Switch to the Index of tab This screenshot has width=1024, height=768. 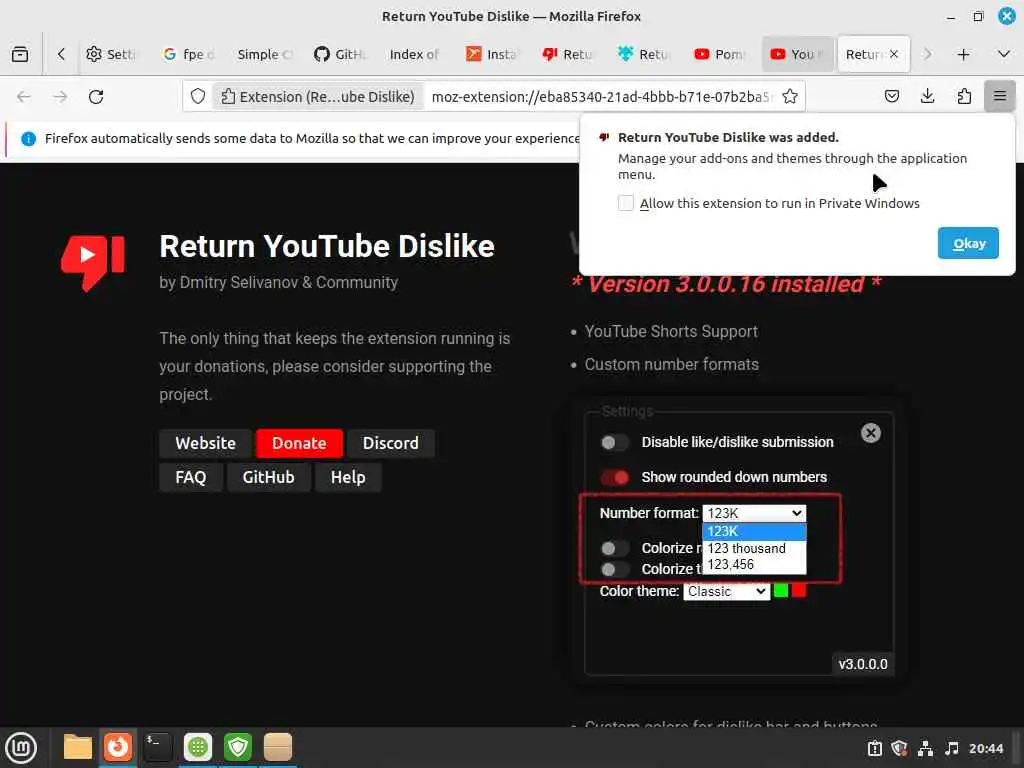tap(414, 54)
